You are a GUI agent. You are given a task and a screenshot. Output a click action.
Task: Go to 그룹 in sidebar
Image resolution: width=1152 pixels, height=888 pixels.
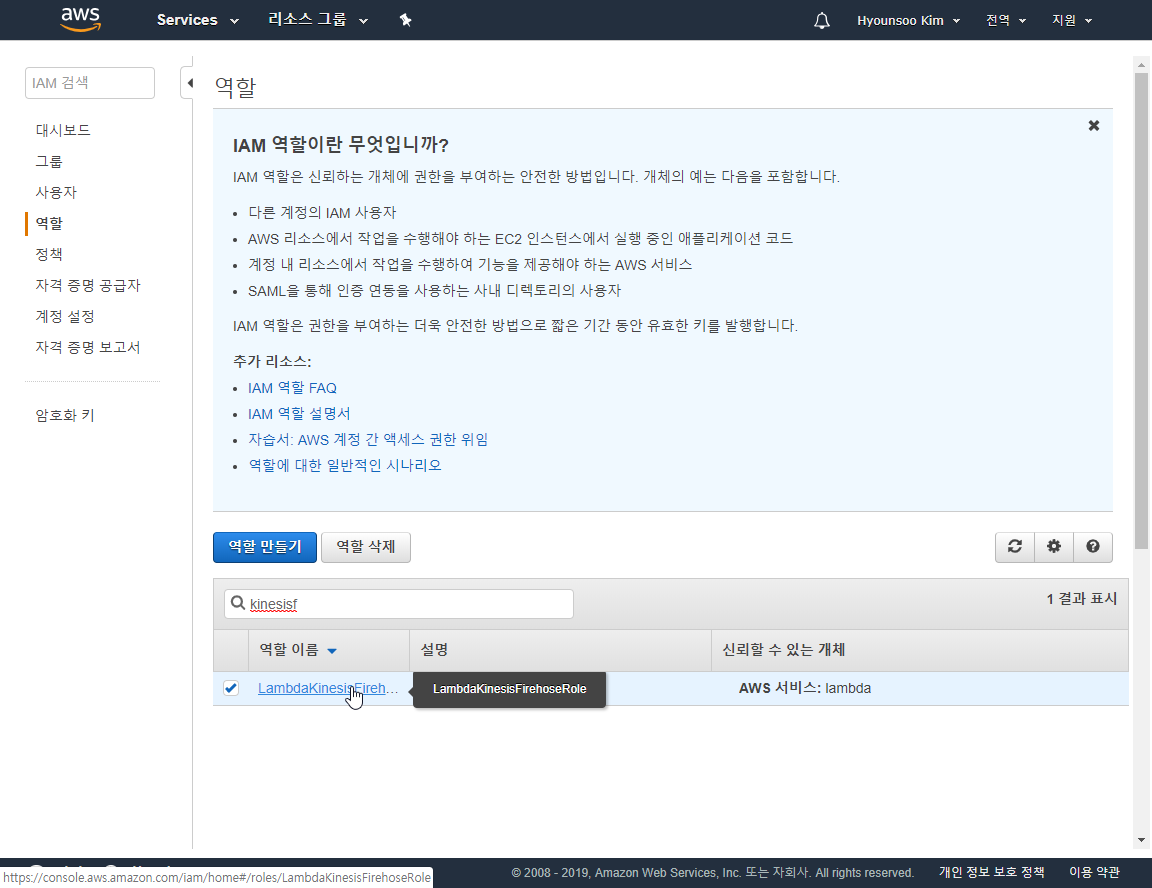(49, 161)
